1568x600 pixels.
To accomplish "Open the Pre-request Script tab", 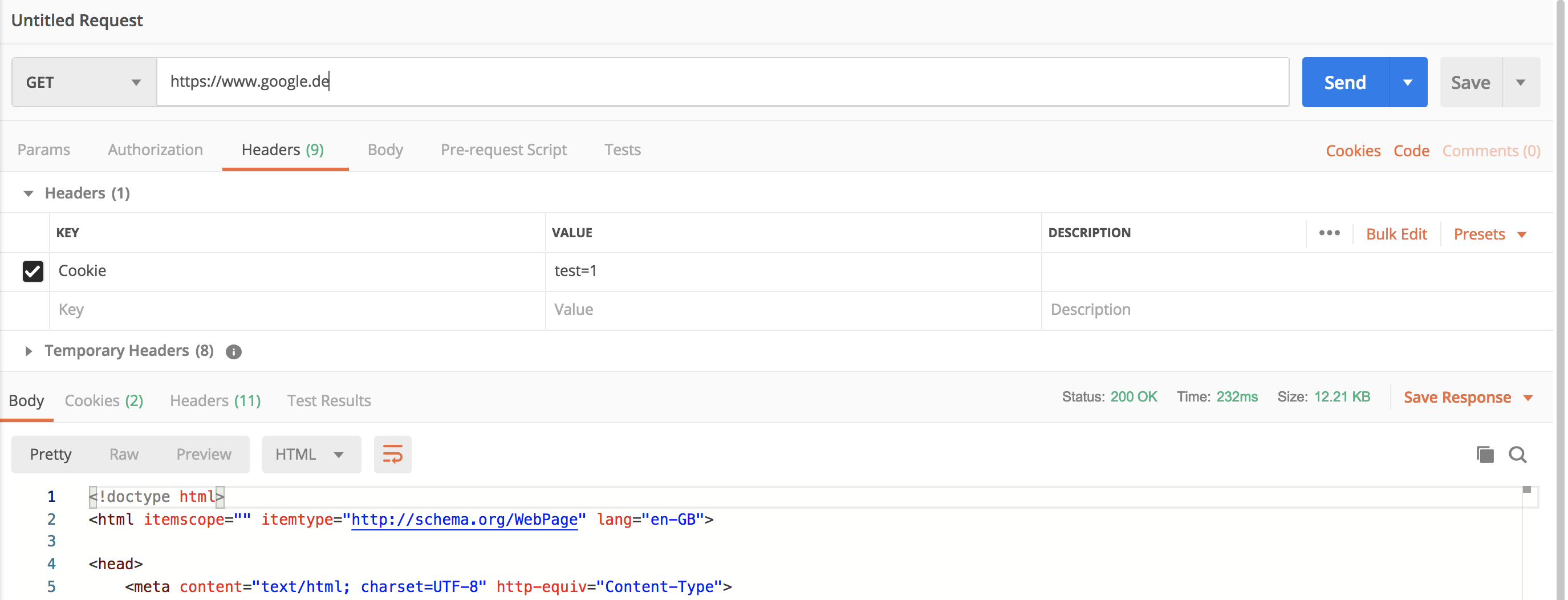I will click(503, 150).
